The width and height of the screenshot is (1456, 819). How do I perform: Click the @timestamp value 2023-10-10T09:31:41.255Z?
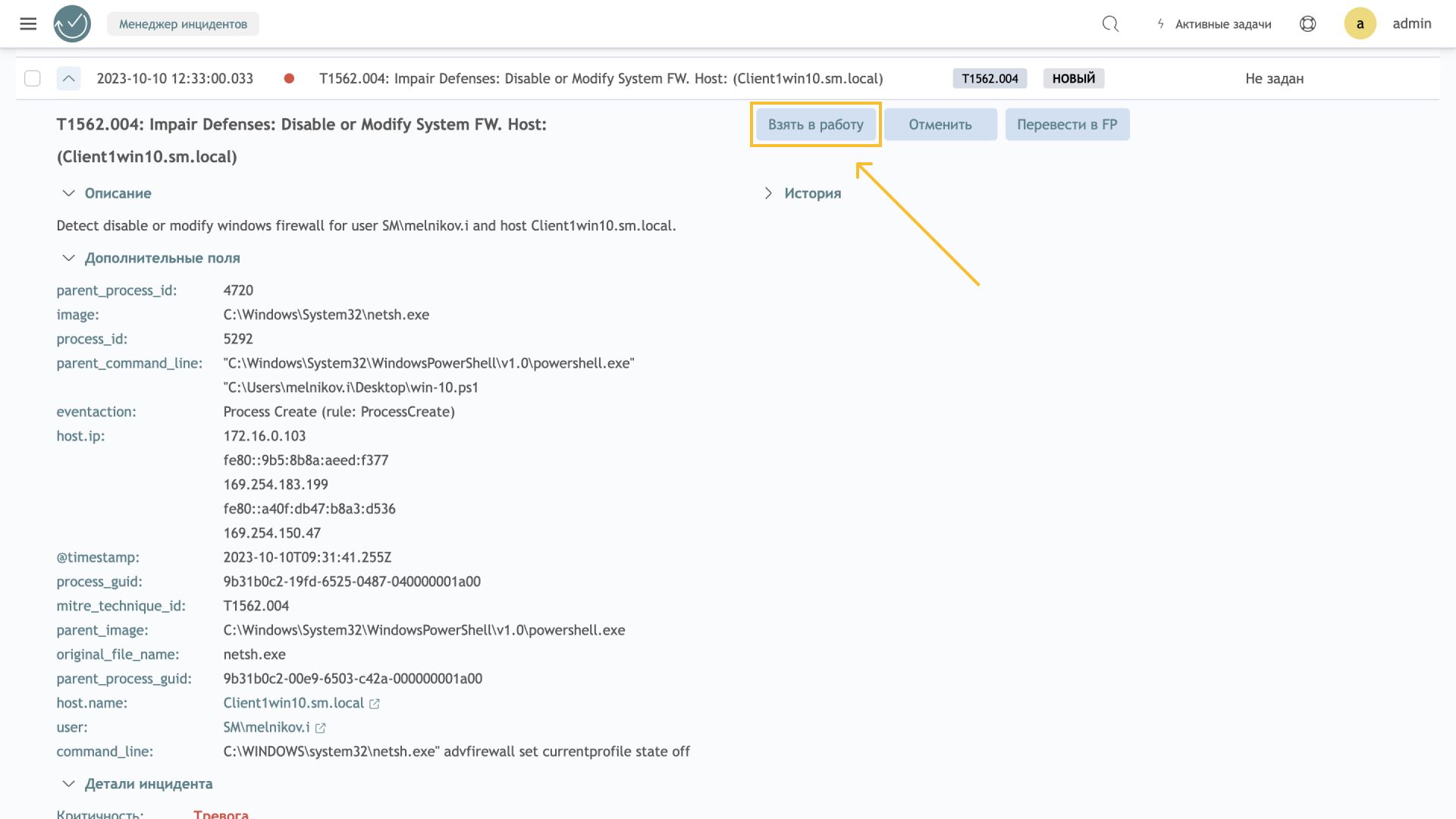pos(307,557)
